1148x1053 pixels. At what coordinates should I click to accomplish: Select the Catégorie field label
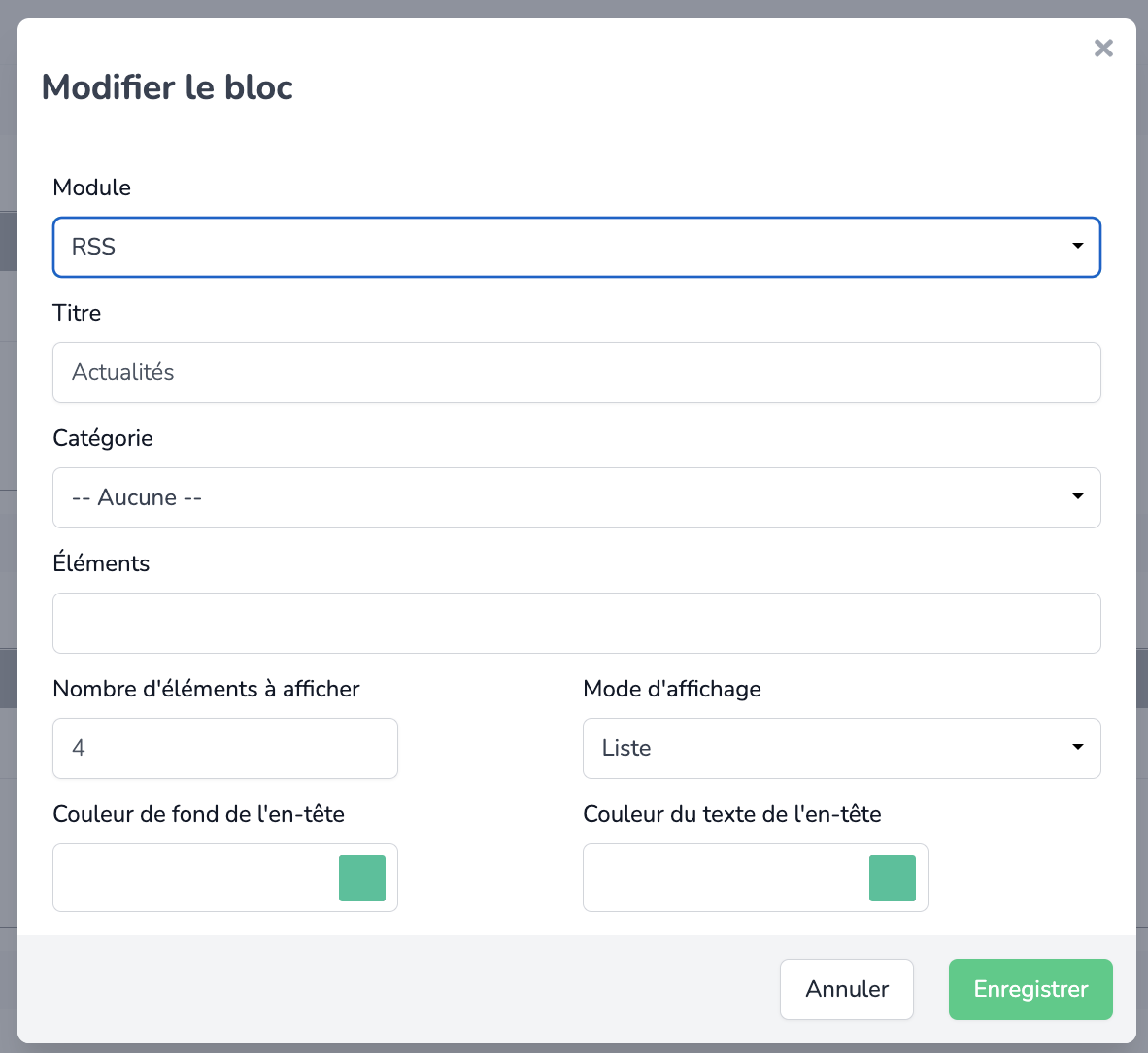pyautogui.click(x=103, y=438)
